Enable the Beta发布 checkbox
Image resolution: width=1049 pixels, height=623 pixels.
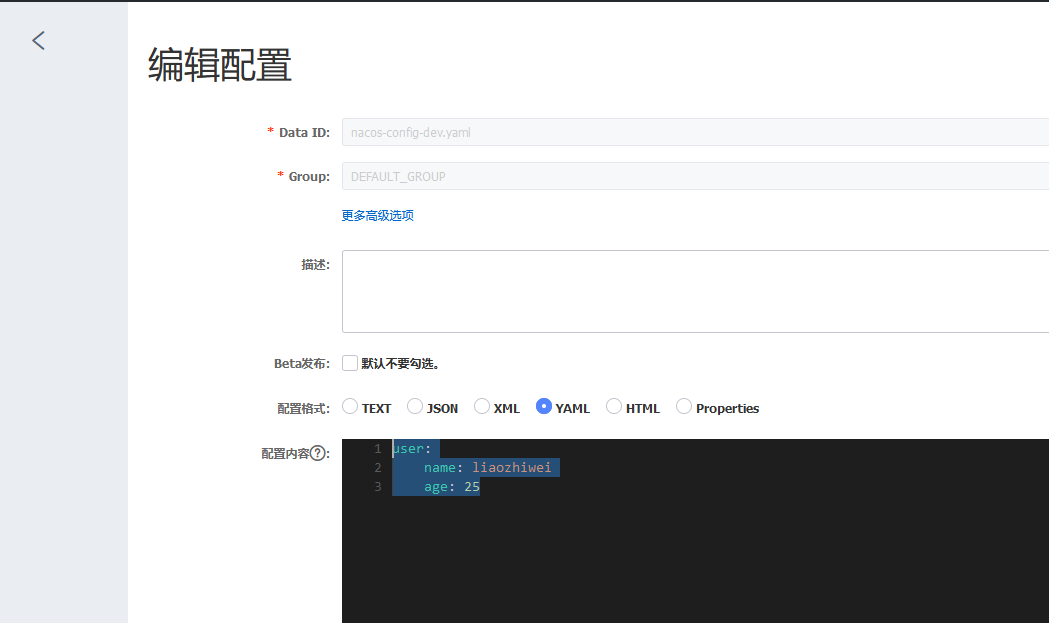coord(349,363)
